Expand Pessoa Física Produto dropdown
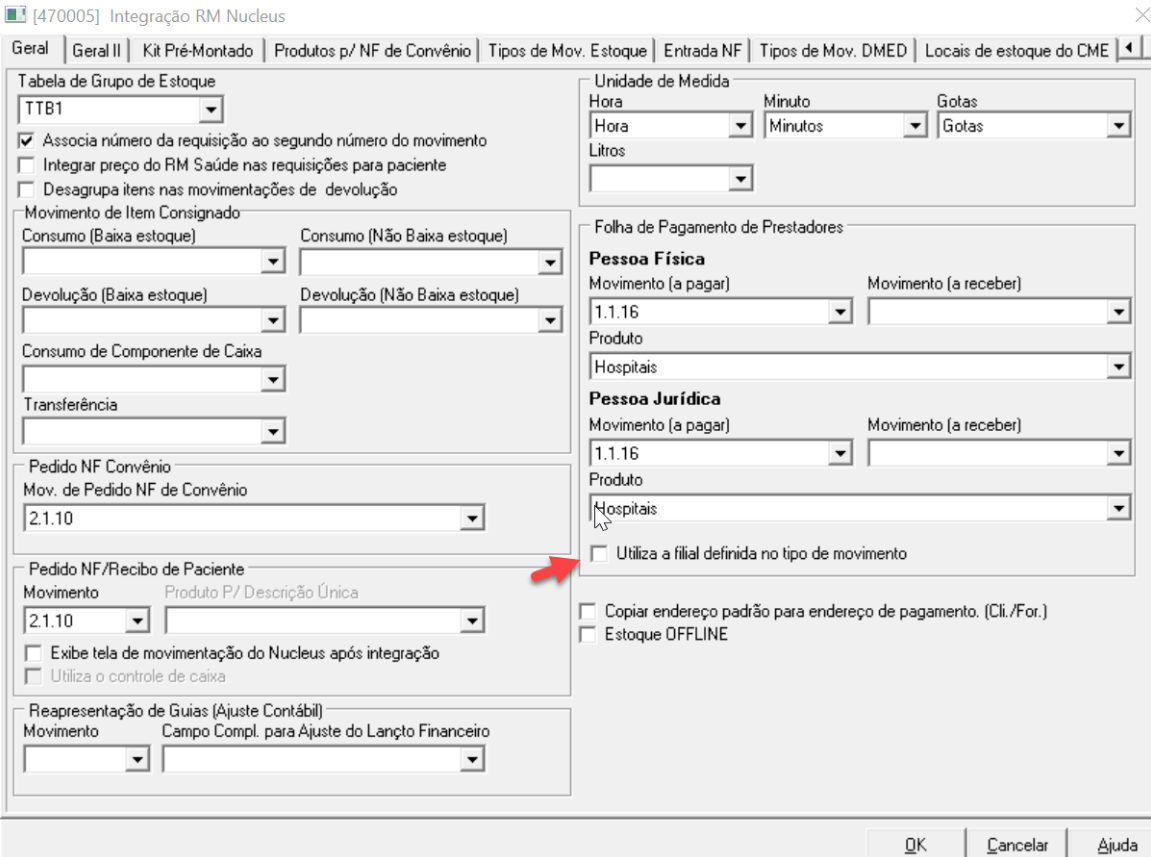Viewport: 1151px width, 857px height. pos(1118,366)
